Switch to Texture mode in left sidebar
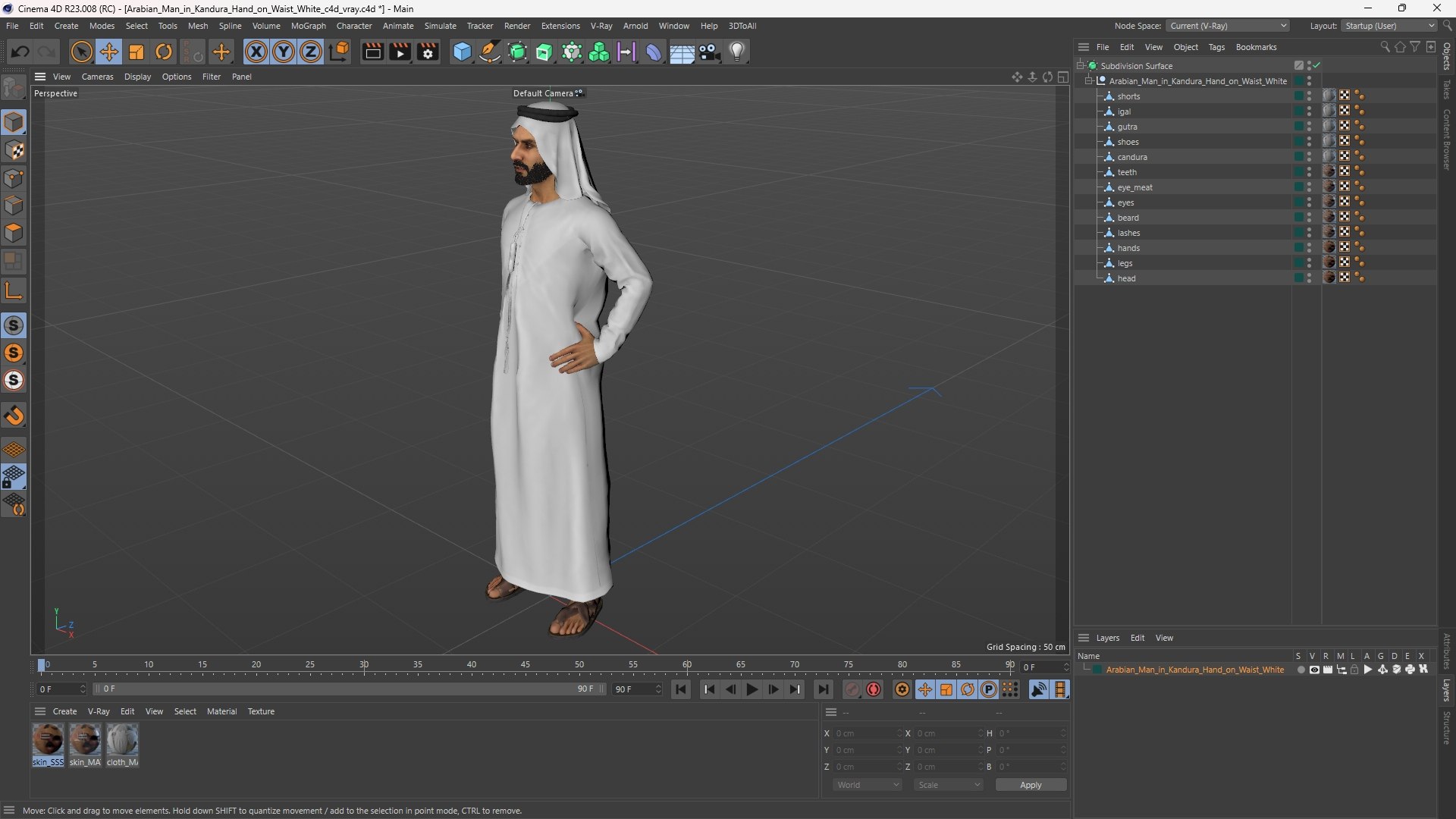Image resolution: width=1456 pixels, height=819 pixels. coord(14,150)
